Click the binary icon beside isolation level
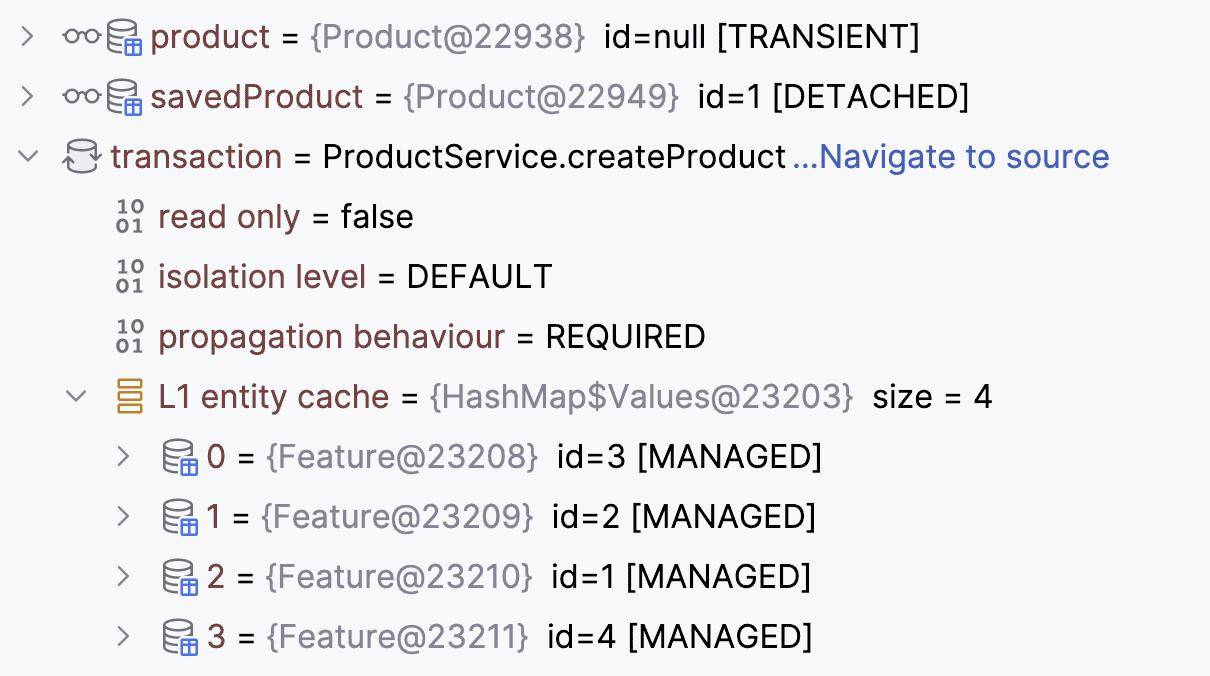 [x=130, y=277]
